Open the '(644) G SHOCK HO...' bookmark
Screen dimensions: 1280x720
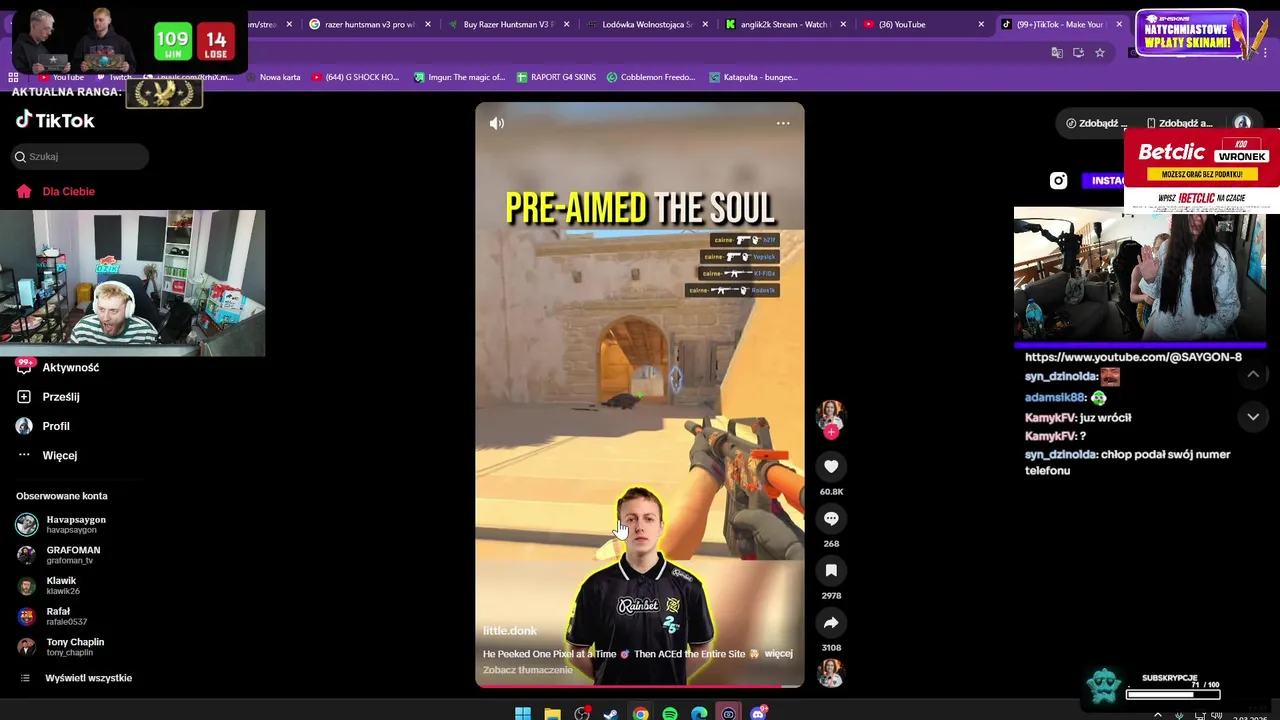[355, 77]
